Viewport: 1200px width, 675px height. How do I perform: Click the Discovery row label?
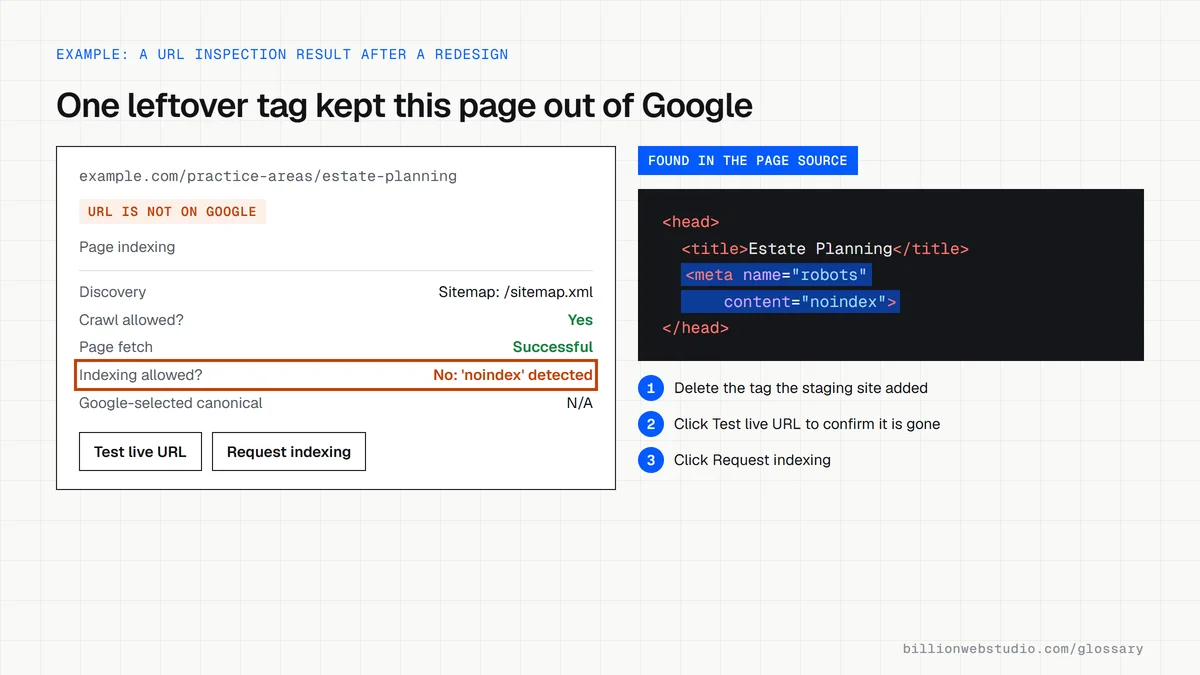click(x=112, y=292)
